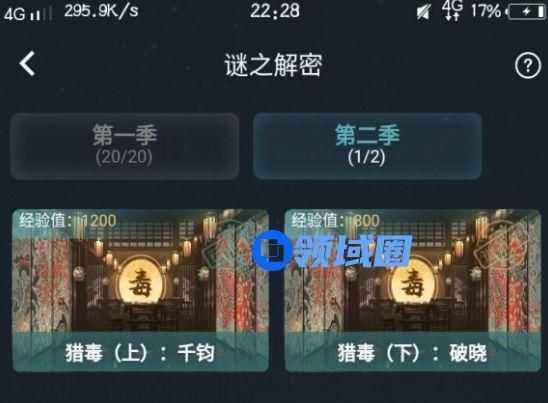Tap the back arrow in the header

[27, 64]
